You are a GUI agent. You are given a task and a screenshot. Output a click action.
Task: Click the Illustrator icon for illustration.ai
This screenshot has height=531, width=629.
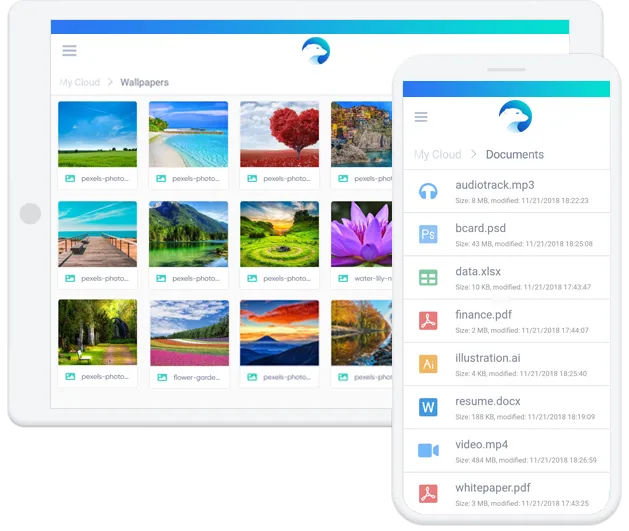[428, 364]
